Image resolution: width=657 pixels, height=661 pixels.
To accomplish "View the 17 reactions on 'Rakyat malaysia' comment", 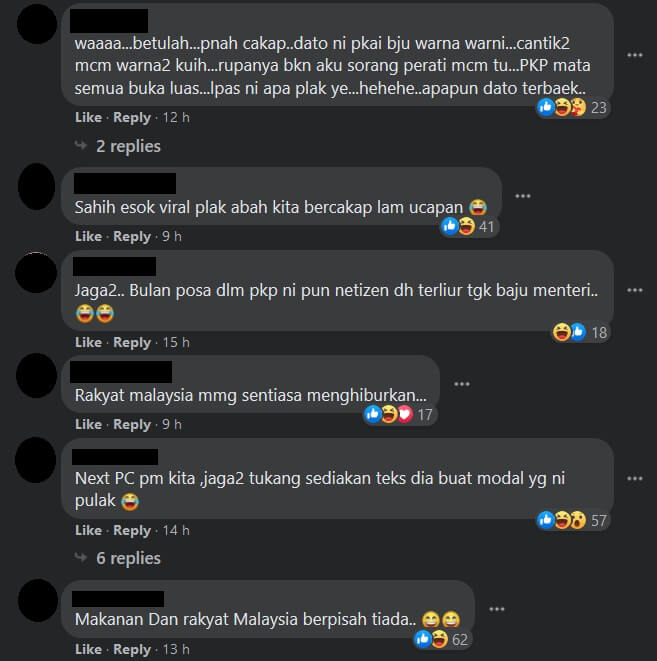I will (x=399, y=414).
